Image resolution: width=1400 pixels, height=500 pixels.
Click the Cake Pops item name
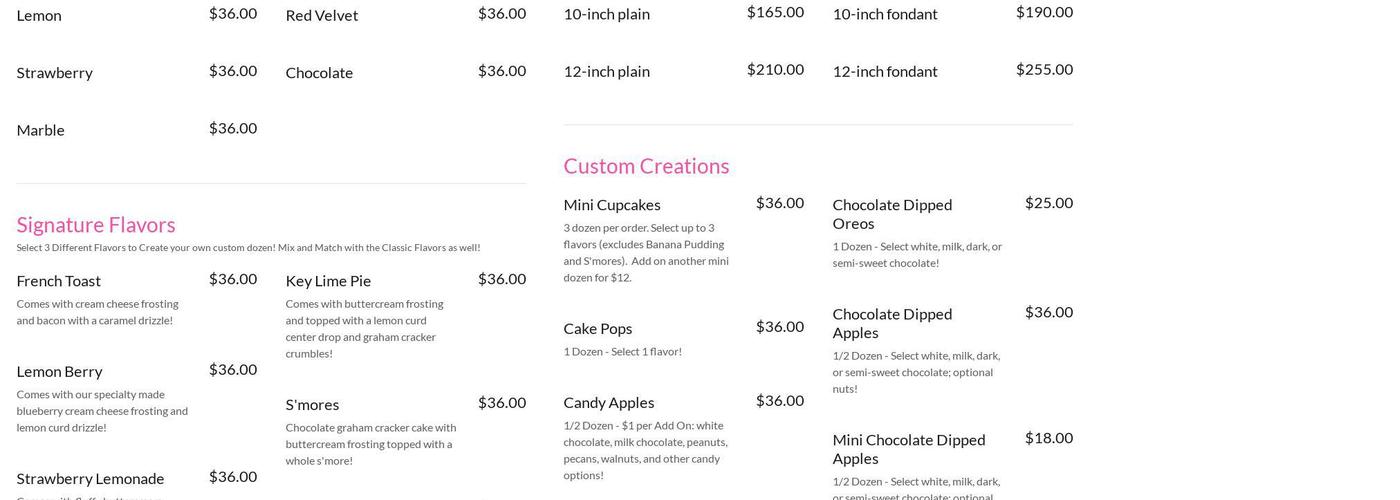pos(598,329)
